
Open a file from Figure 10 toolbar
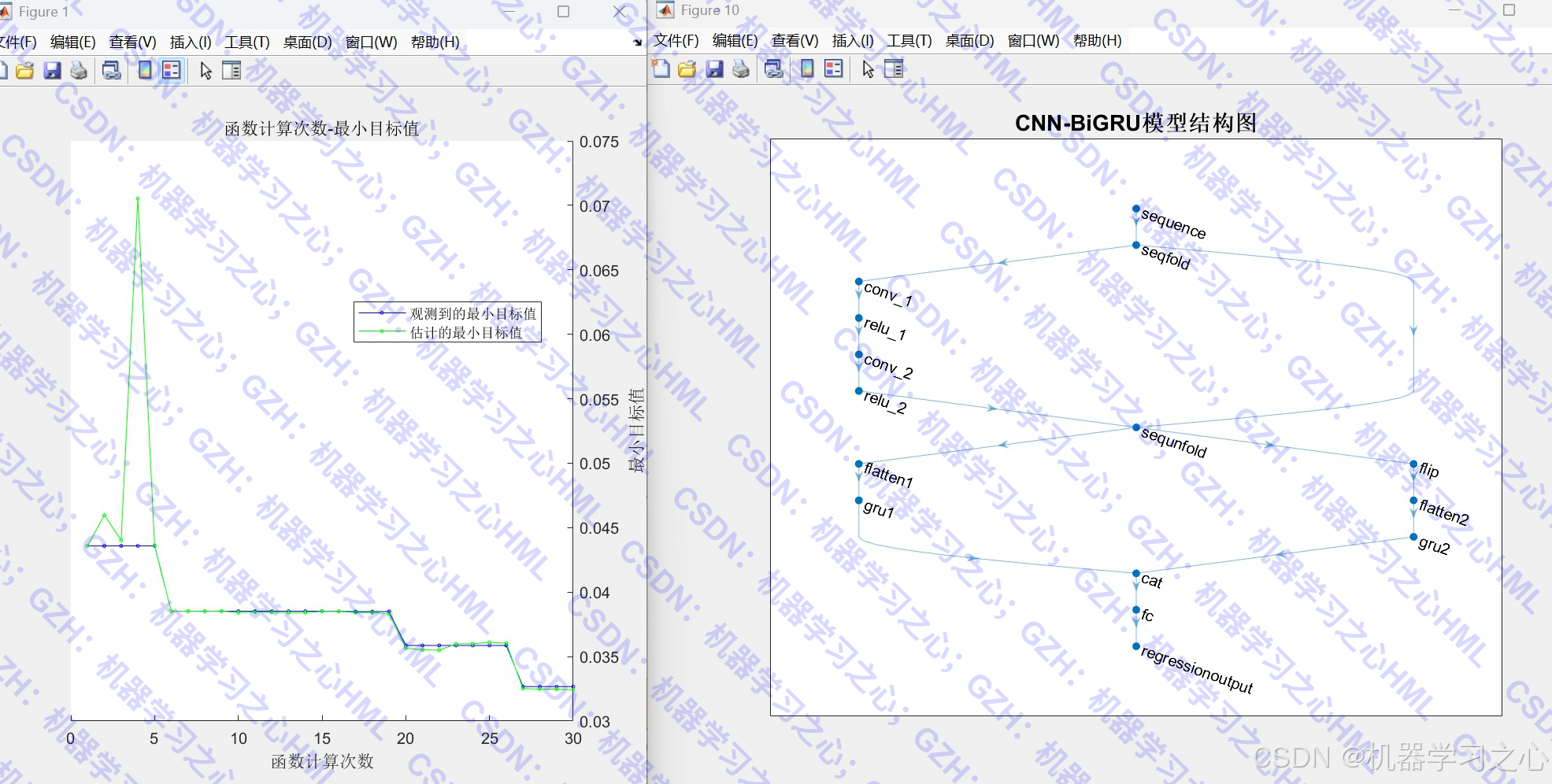687,69
